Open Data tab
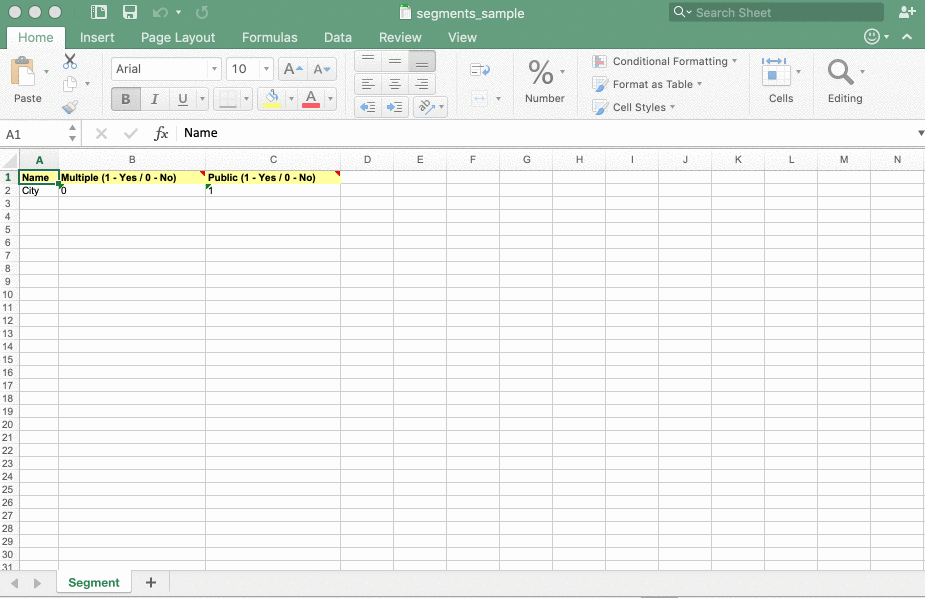This screenshot has width=925, height=598. [x=337, y=38]
